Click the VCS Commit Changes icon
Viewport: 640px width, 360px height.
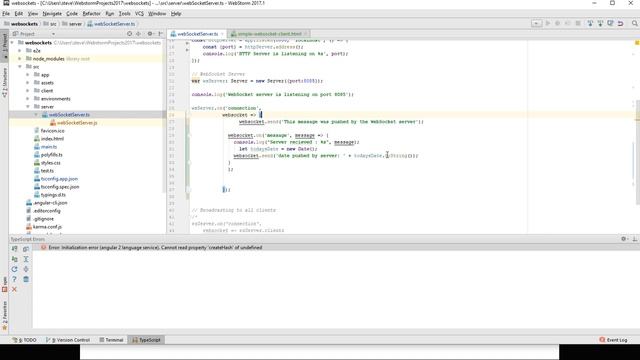tap(600, 24)
